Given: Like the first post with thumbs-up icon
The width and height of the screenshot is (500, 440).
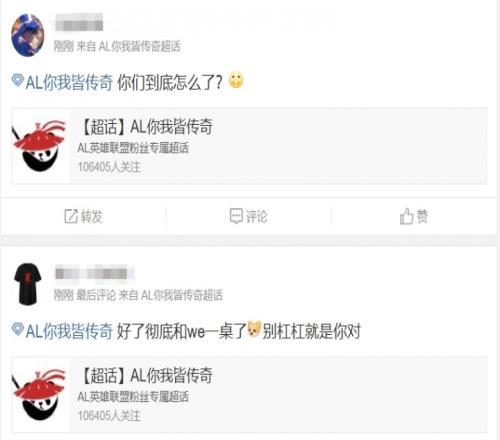Looking at the screenshot, I should (406, 216).
